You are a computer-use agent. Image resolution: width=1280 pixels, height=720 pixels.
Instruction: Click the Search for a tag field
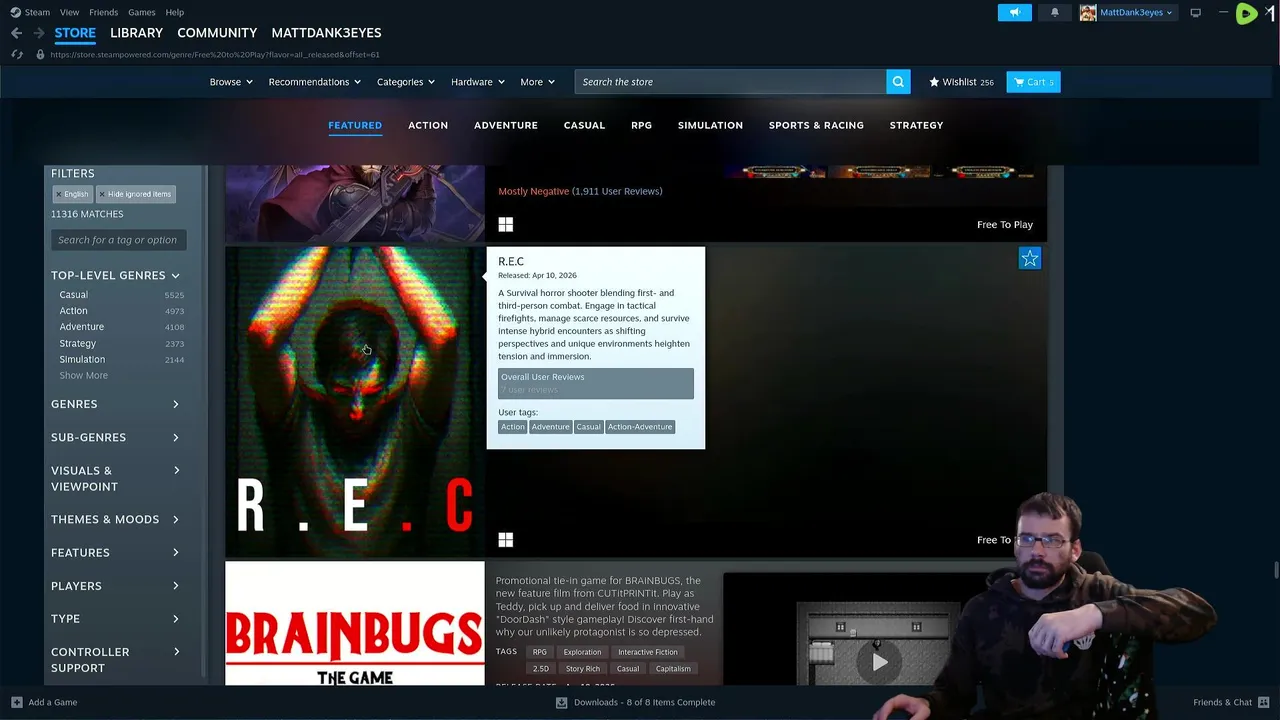point(118,240)
